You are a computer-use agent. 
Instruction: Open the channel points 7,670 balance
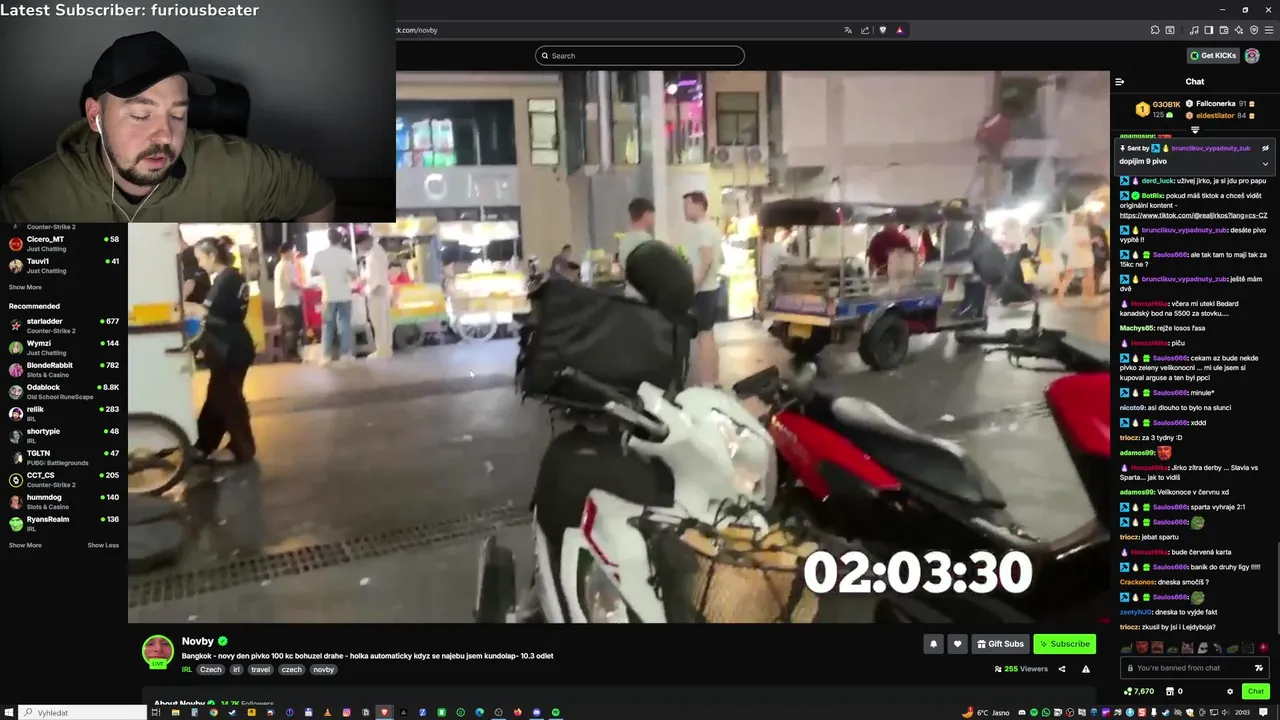coord(1139,691)
